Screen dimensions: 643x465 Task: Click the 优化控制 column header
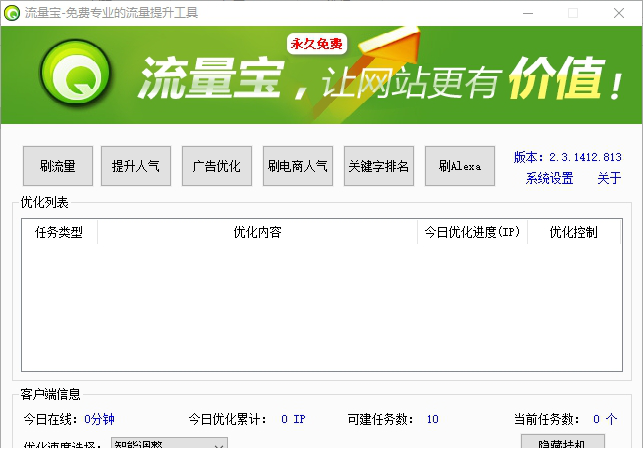pos(574,232)
